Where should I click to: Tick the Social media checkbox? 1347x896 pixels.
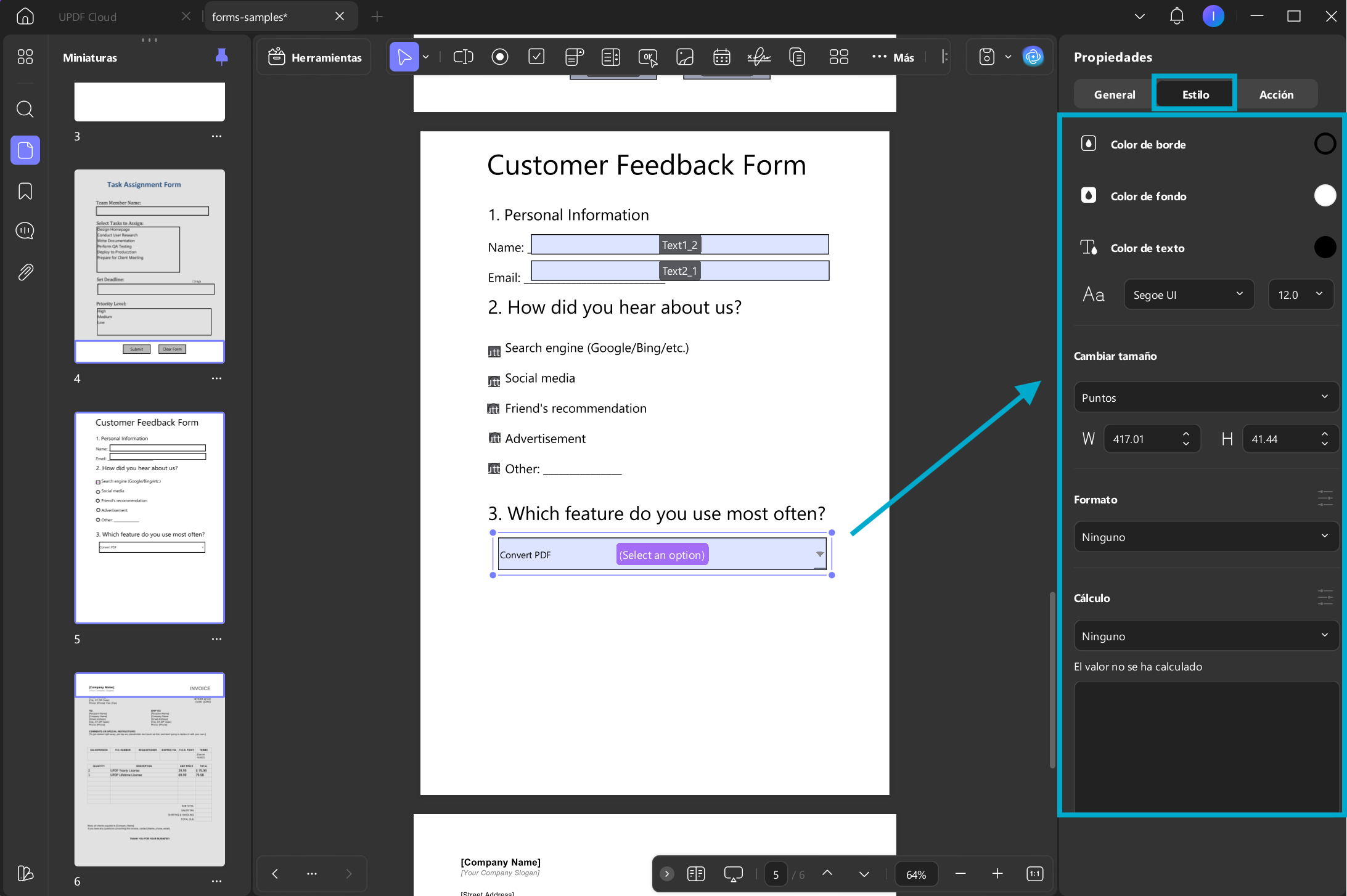pos(494,381)
